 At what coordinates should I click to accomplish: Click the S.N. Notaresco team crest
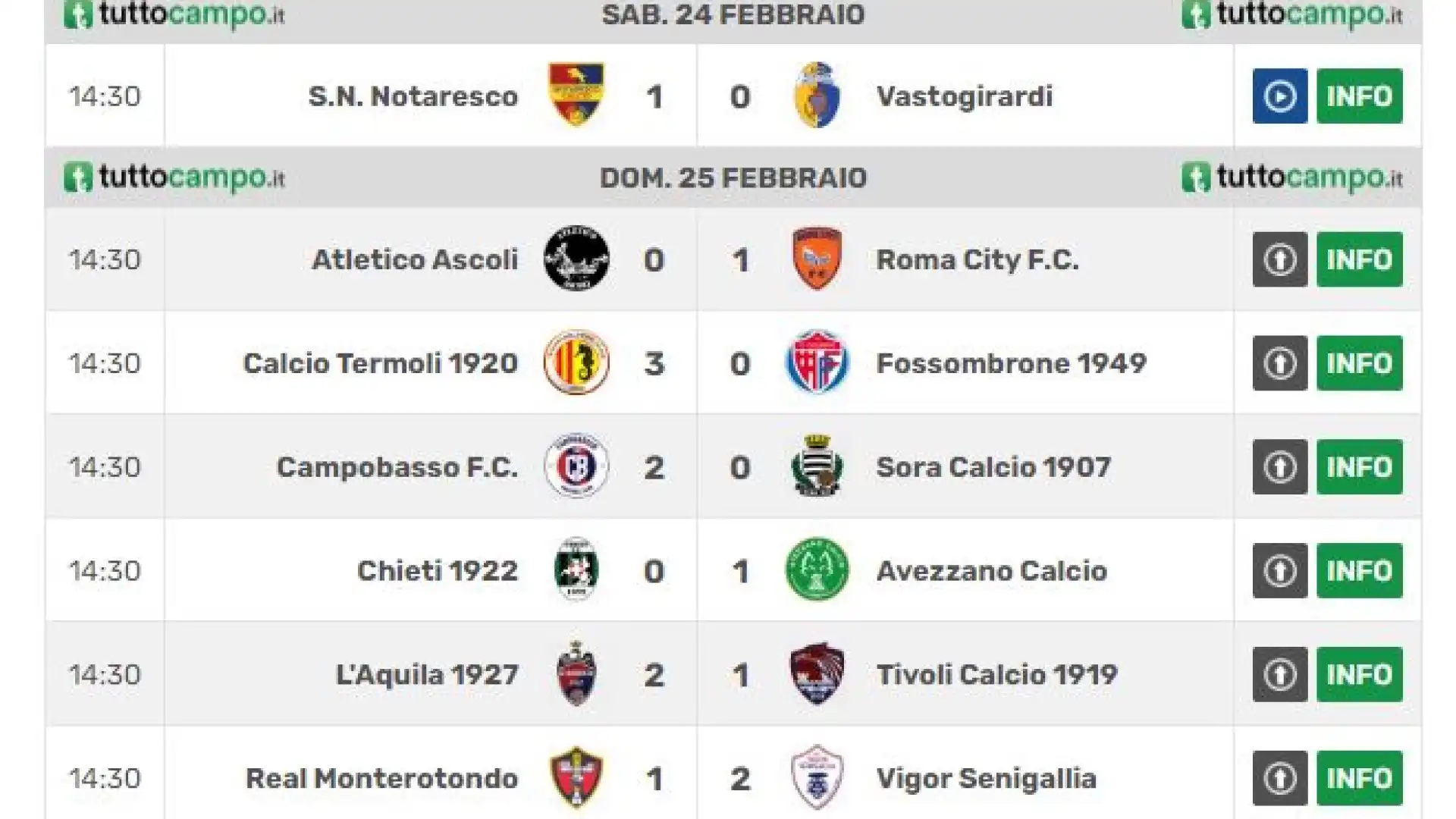click(x=576, y=95)
